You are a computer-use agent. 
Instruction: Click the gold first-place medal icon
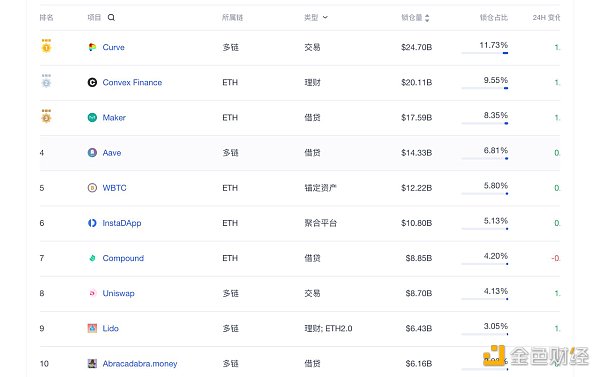[46, 46]
